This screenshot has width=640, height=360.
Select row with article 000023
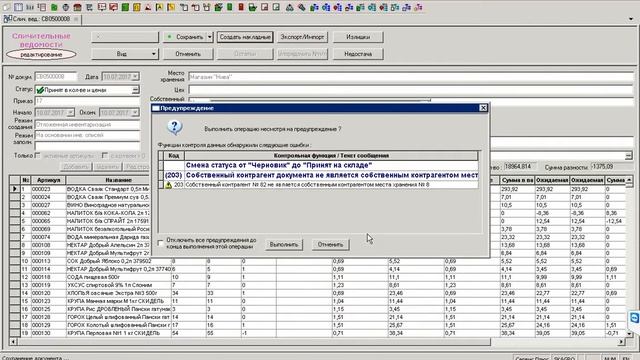coord(318,189)
